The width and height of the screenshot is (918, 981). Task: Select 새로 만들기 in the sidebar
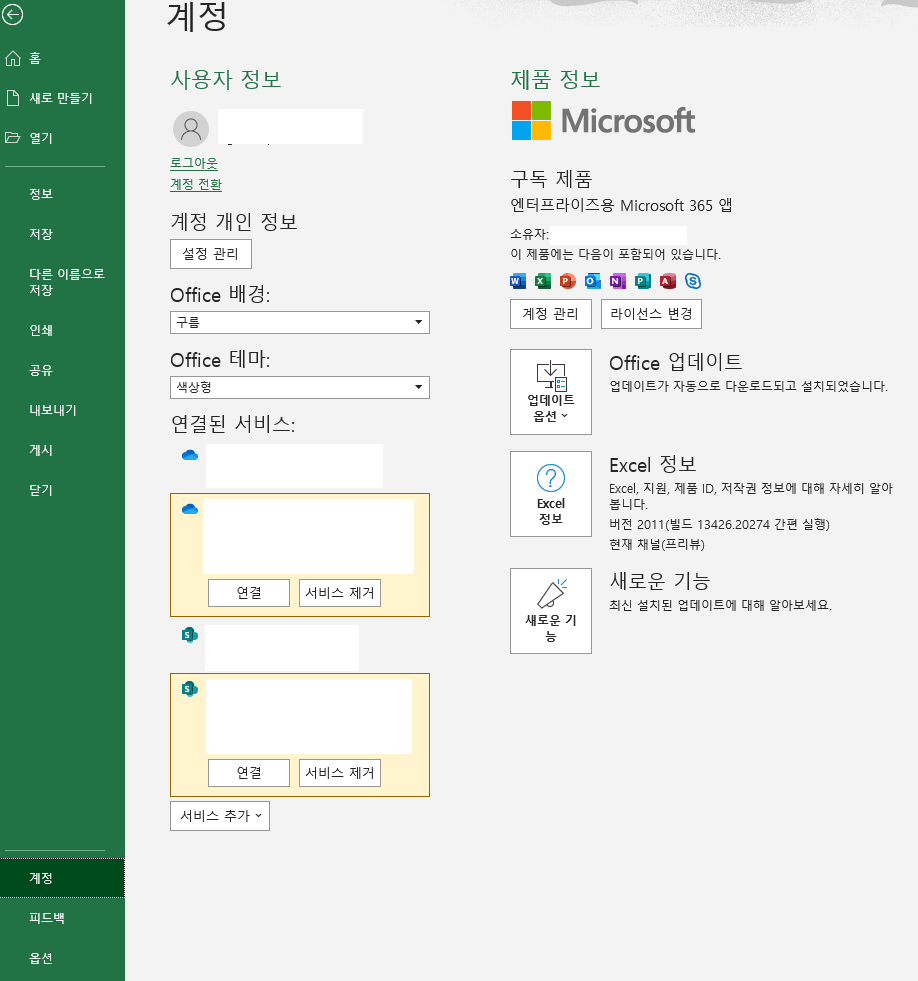pos(63,98)
